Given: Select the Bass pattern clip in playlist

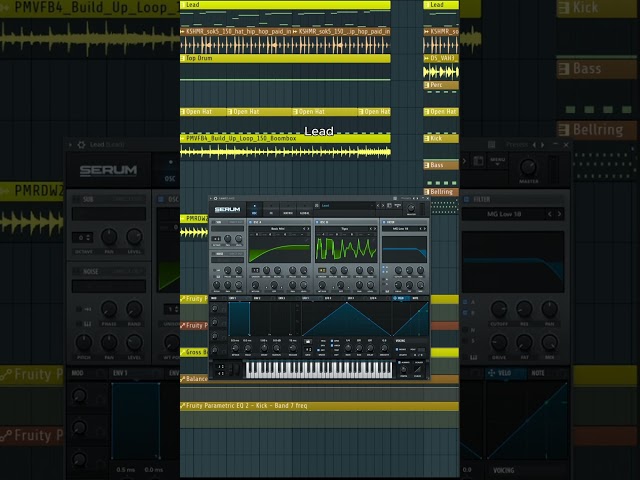Looking at the screenshot, I should pos(441,165).
